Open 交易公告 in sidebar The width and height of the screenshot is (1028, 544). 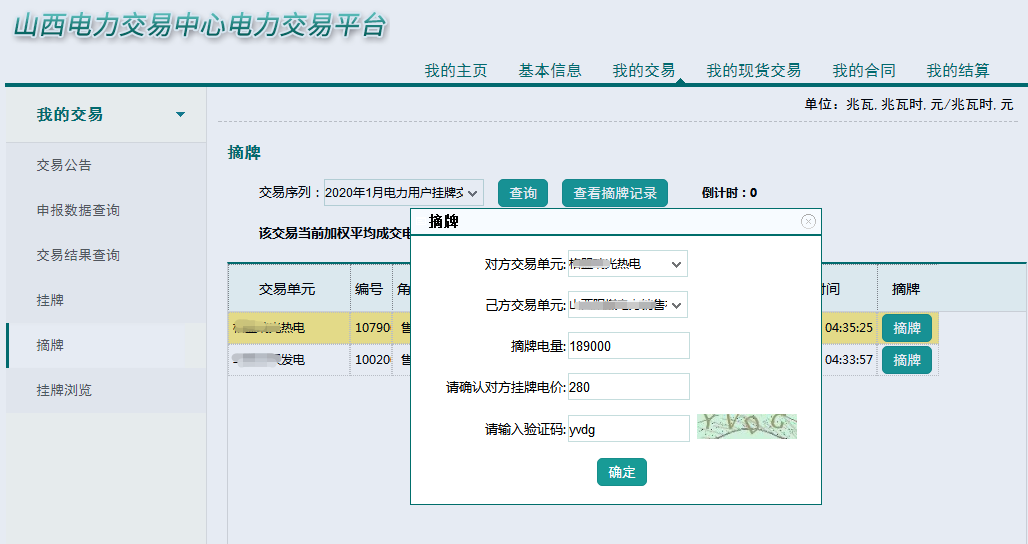[x=64, y=165]
